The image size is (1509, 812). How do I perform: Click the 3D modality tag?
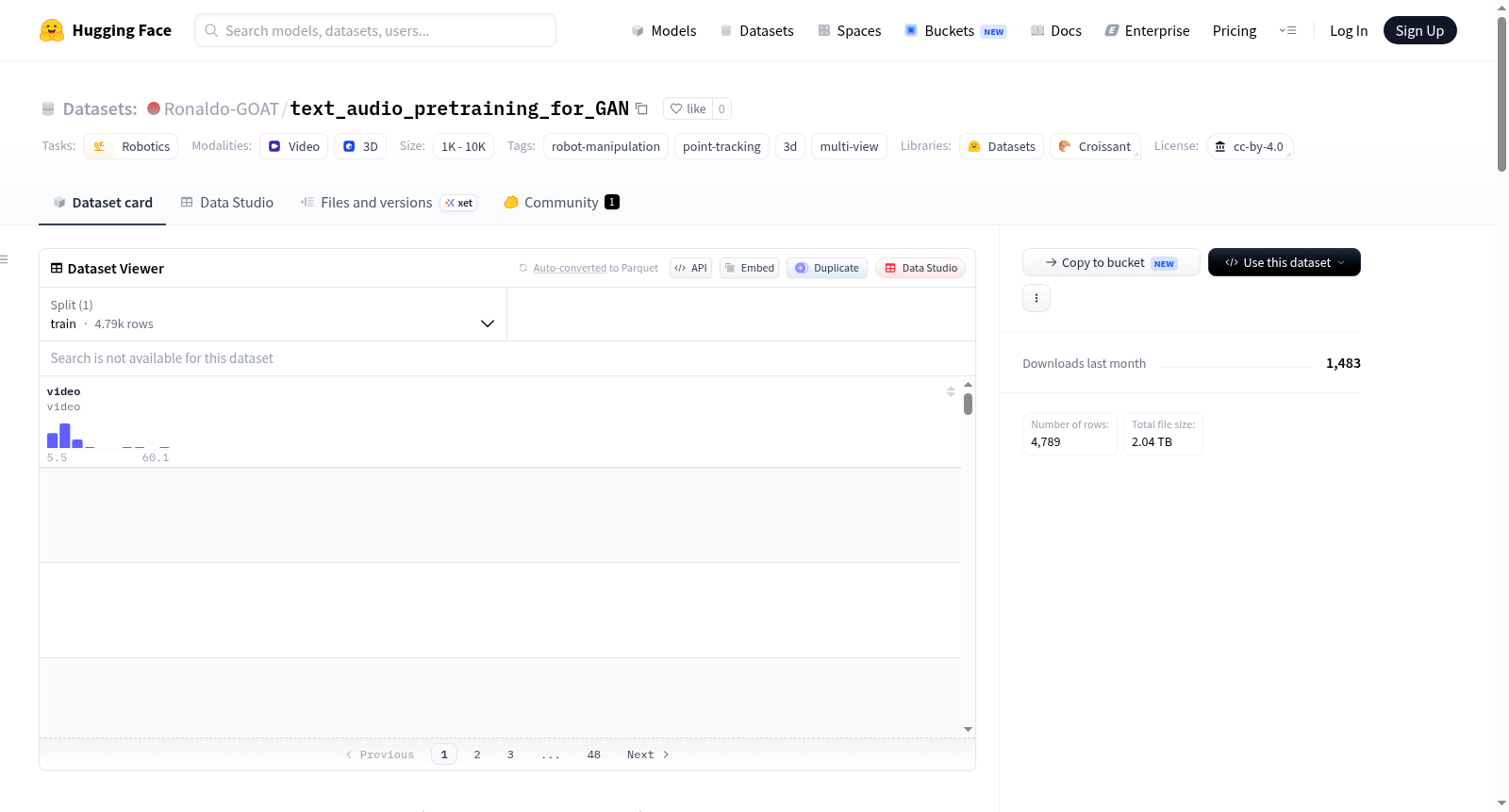(x=360, y=146)
